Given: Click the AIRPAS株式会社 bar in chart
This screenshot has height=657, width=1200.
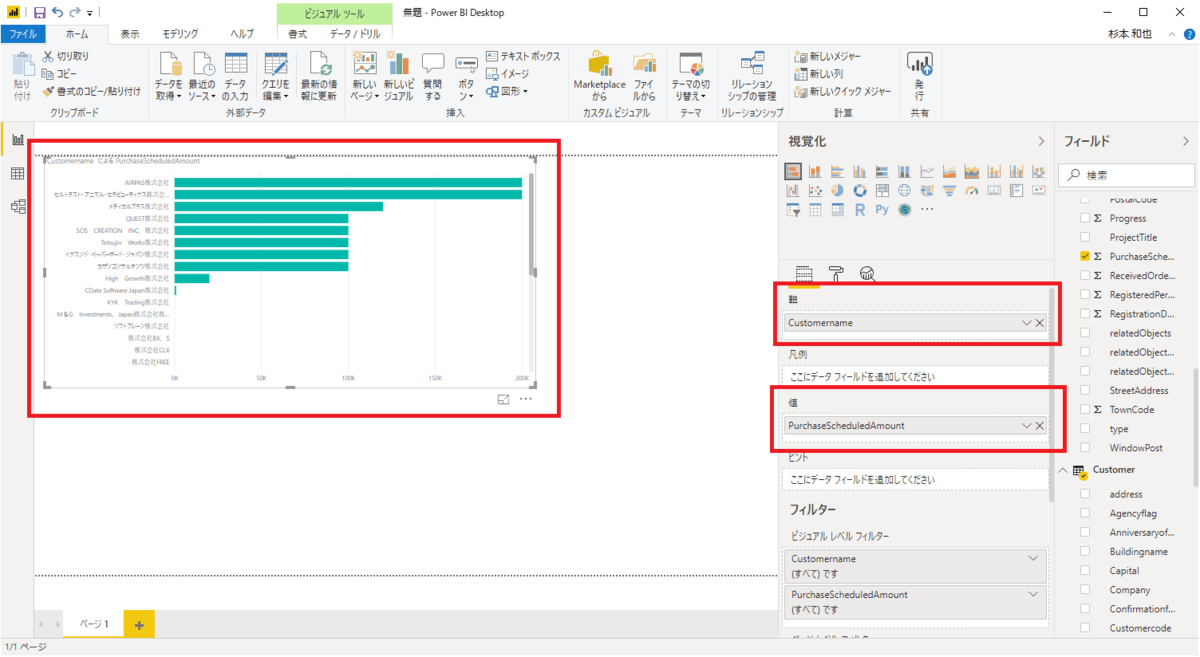Looking at the screenshot, I should 348,183.
